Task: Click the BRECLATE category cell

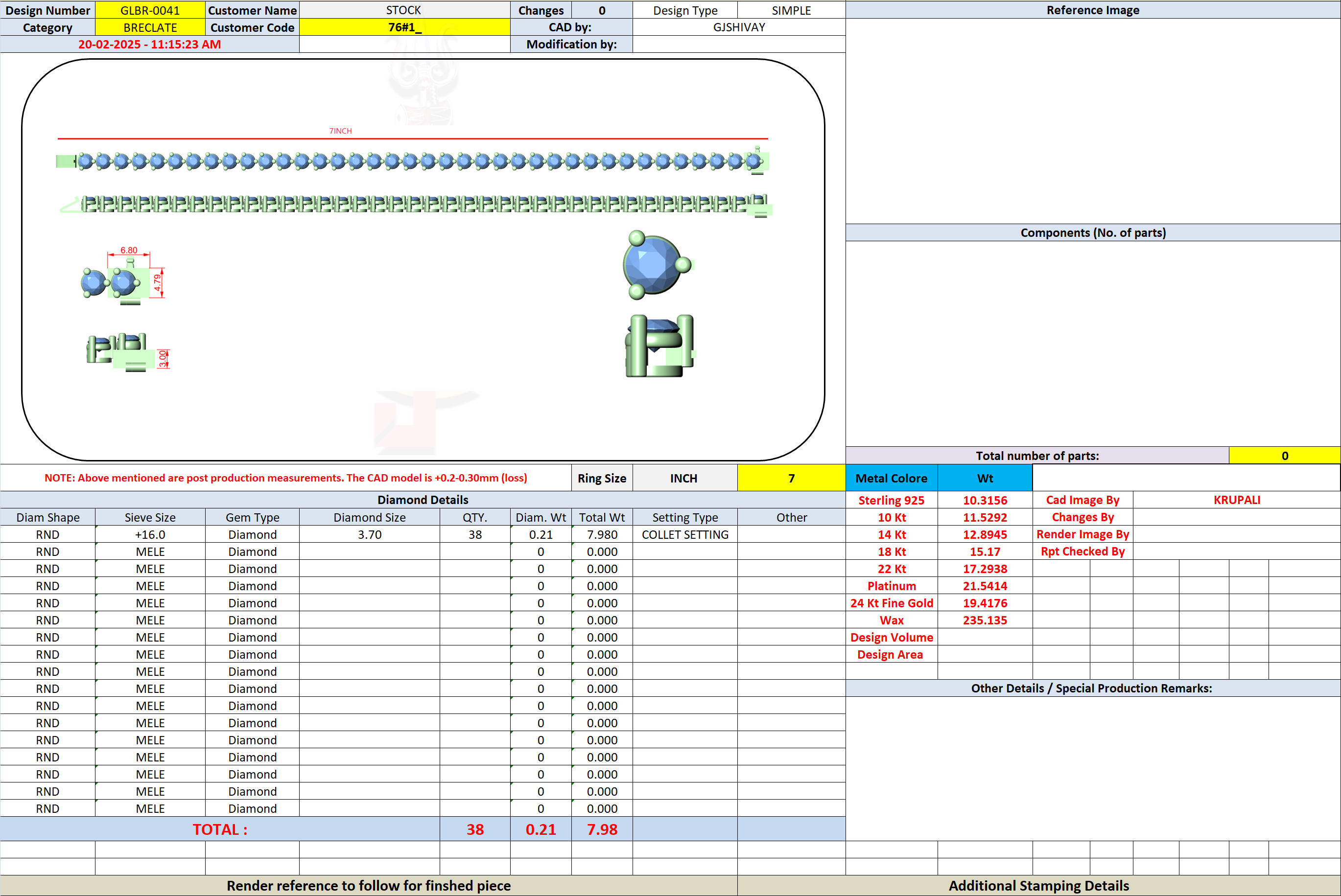Action: [150, 27]
